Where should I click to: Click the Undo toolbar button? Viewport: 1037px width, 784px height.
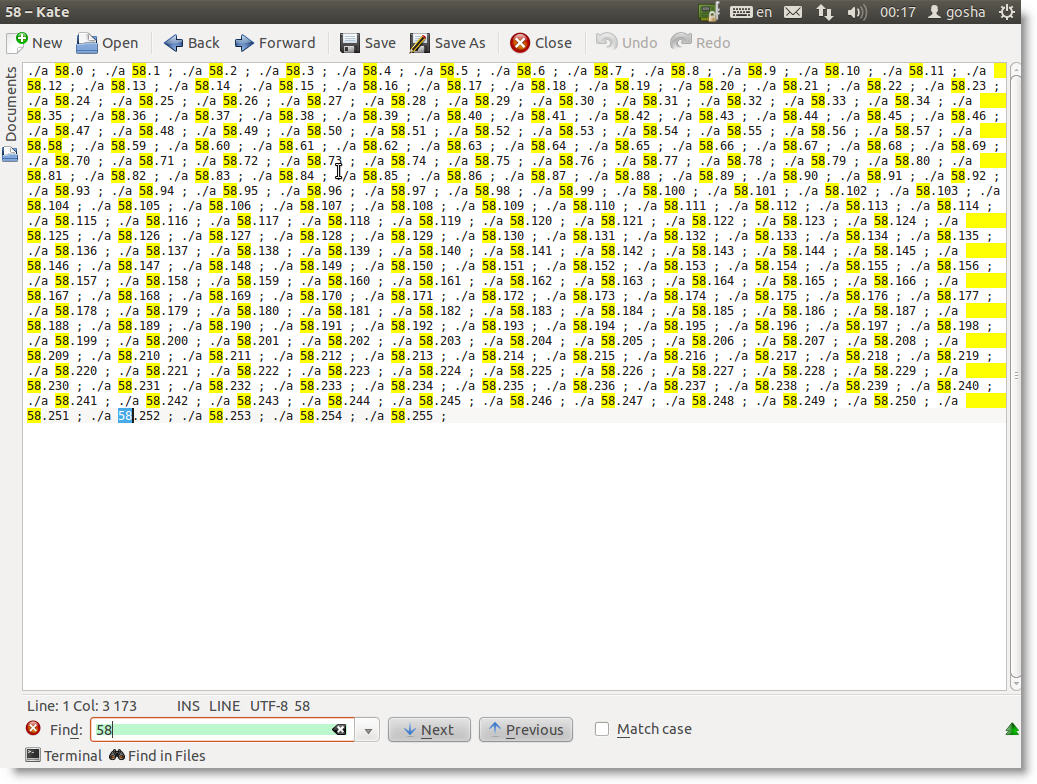pos(626,43)
